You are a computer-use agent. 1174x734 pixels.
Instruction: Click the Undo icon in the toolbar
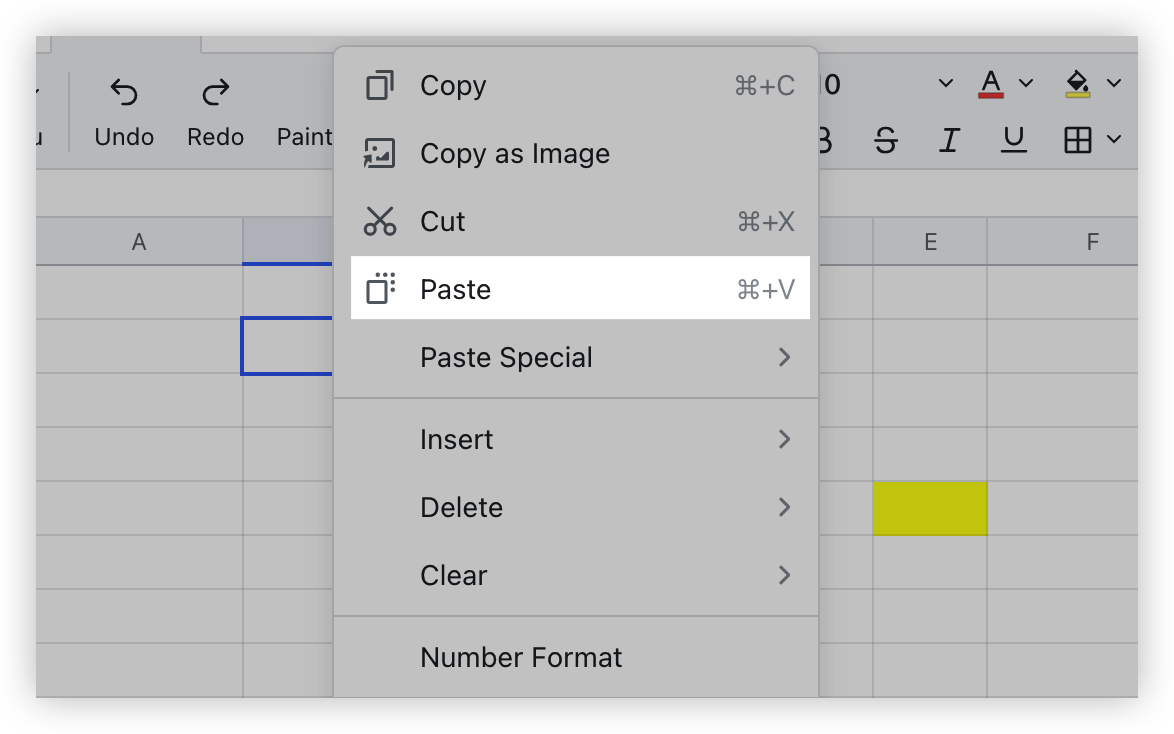coord(122,93)
